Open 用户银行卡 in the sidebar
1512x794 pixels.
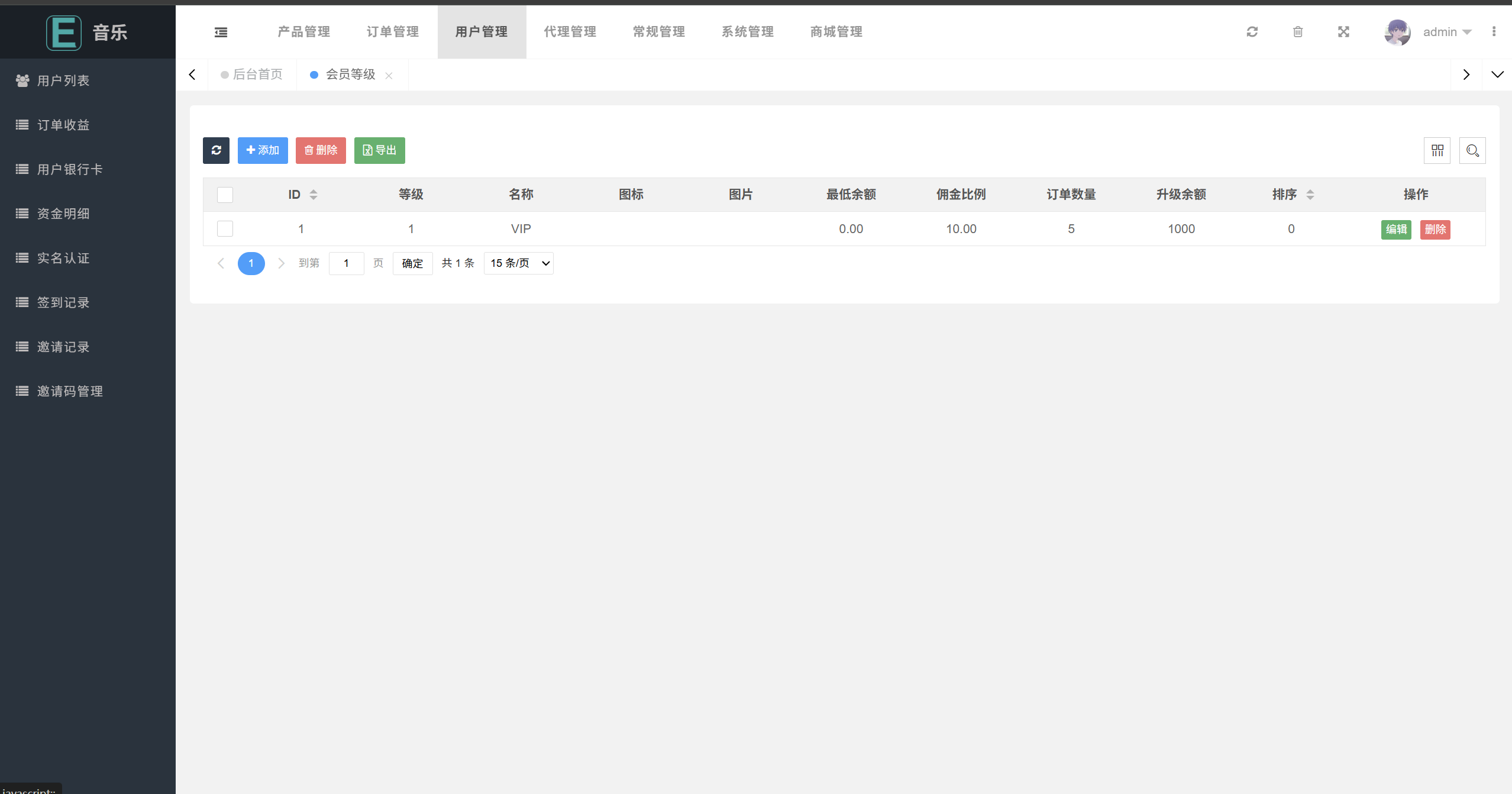(88, 169)
